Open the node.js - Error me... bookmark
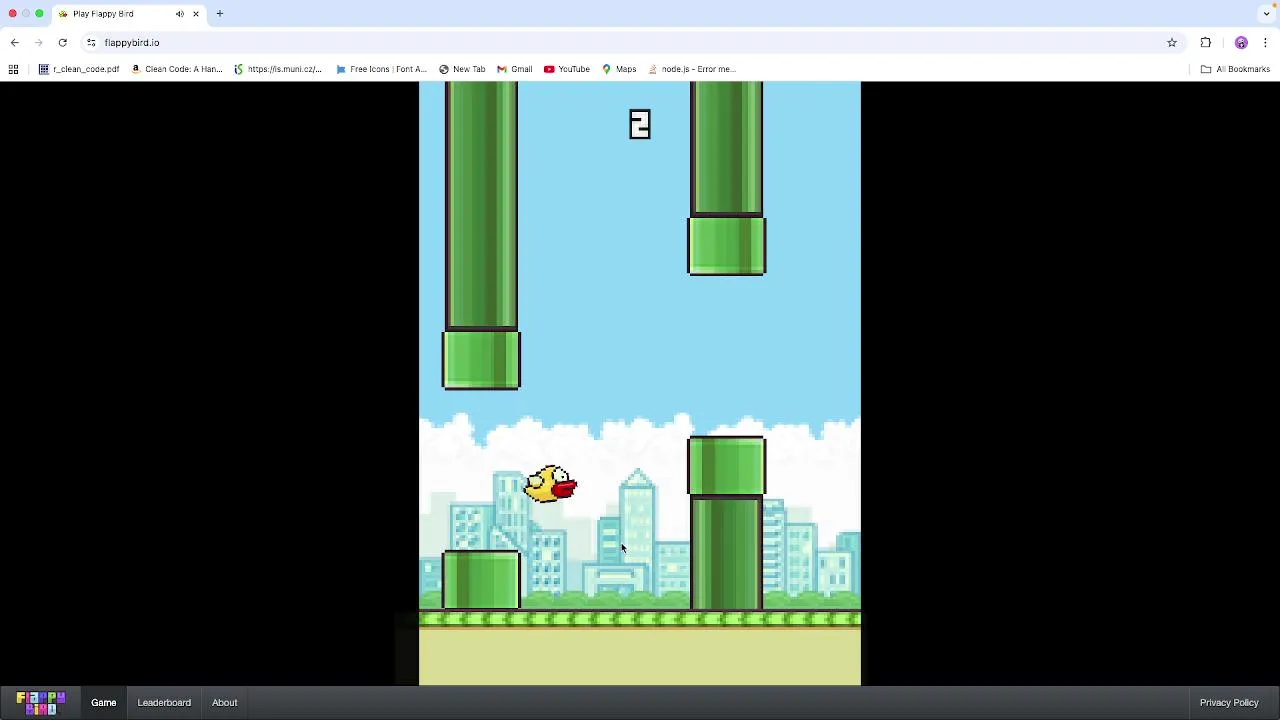1280x720 pixels. tap(691, 69)
